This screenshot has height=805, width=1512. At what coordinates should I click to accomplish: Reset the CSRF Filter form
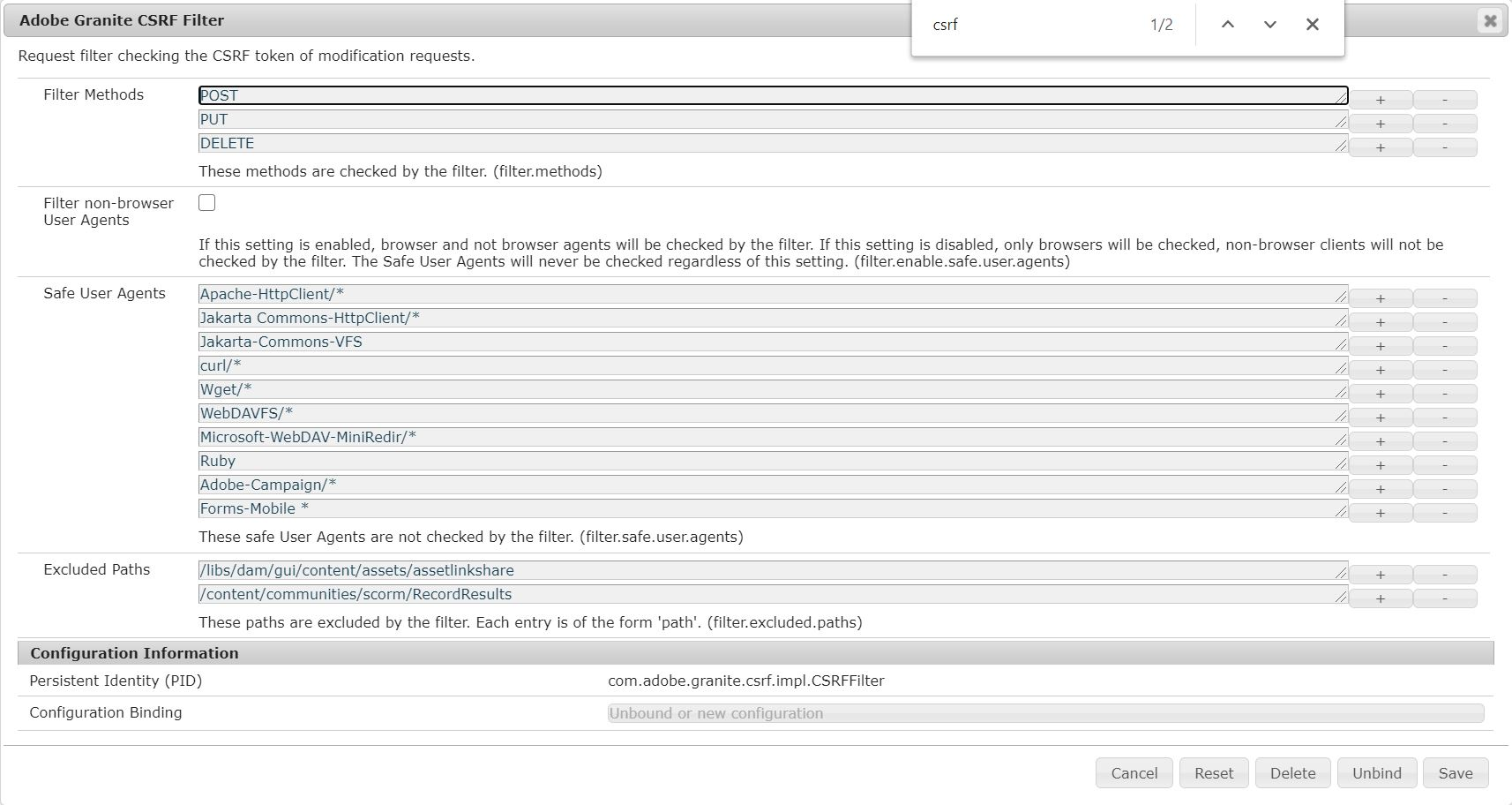(1214, 772)
